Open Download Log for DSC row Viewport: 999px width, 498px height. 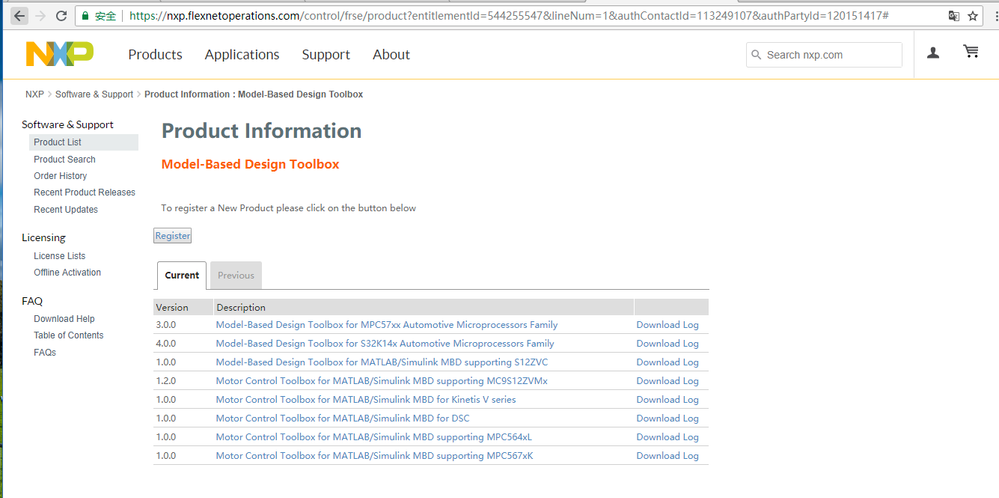pos(668,418)
